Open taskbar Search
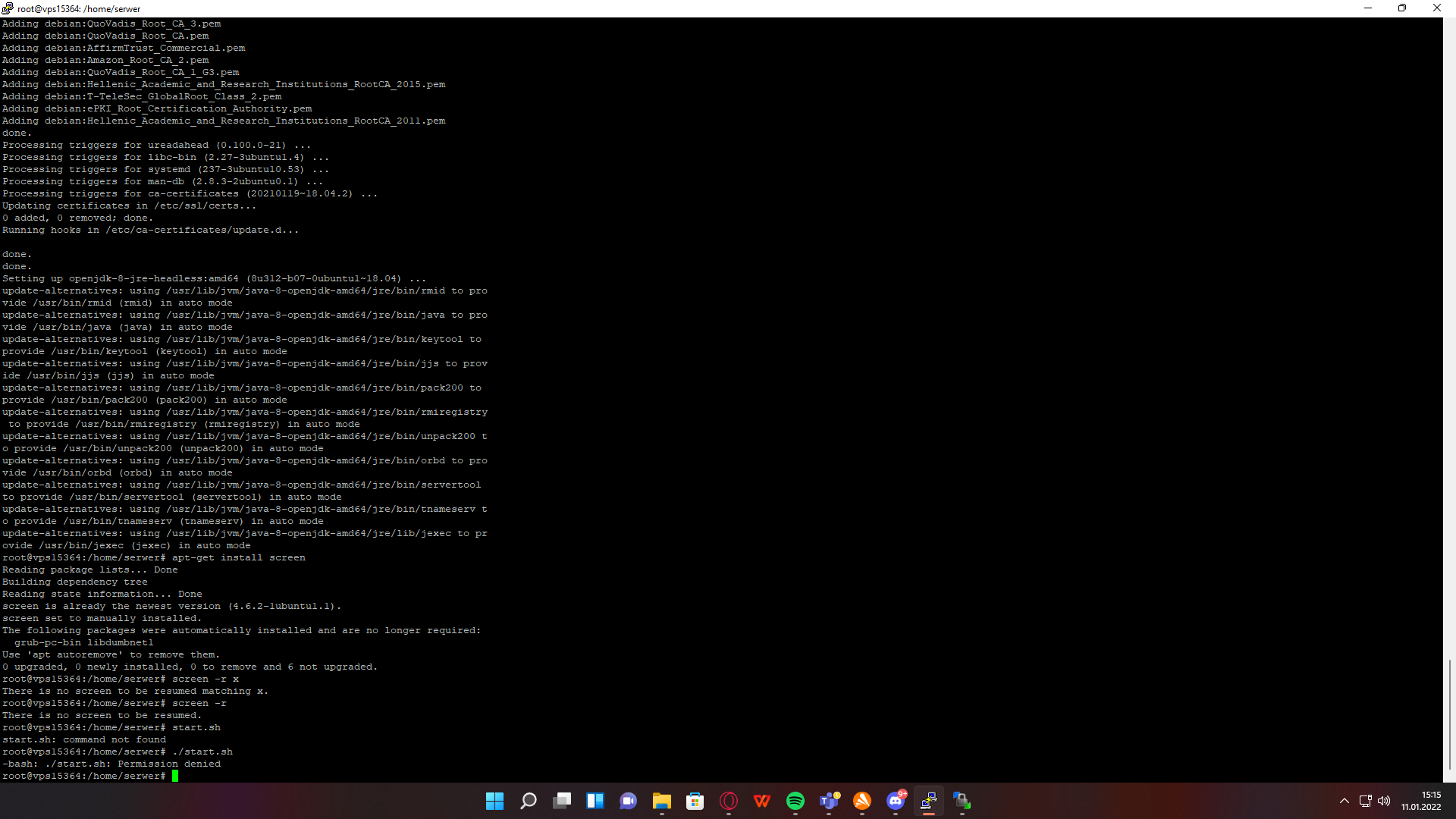 tap(529, 801)
